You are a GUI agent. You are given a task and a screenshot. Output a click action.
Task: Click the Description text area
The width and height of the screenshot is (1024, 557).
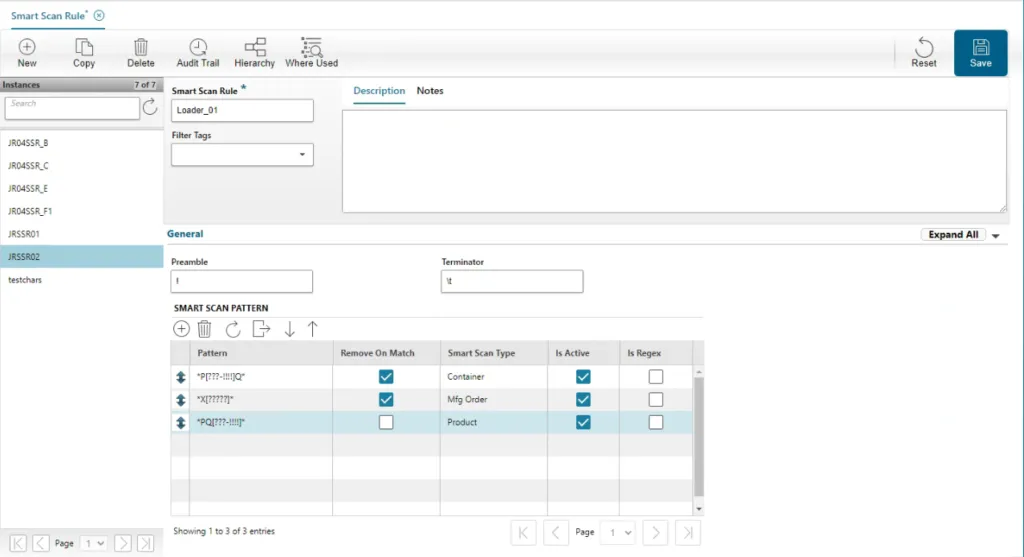click(674, 161)
